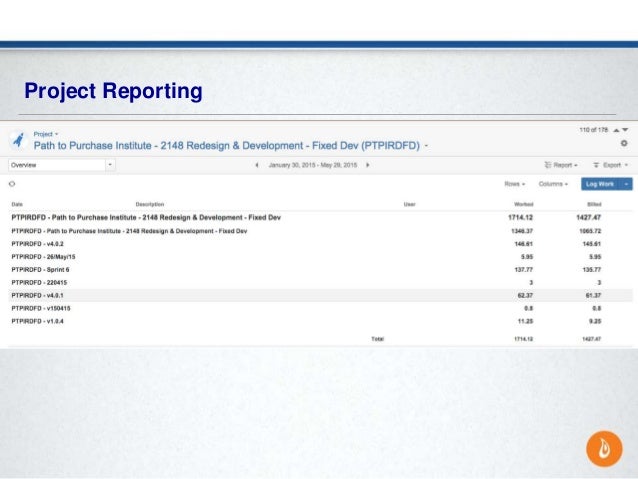Open the Project breadcrumb dropdown
The height and width of the screenshot is (479, 638).
(x=46, y=134)
